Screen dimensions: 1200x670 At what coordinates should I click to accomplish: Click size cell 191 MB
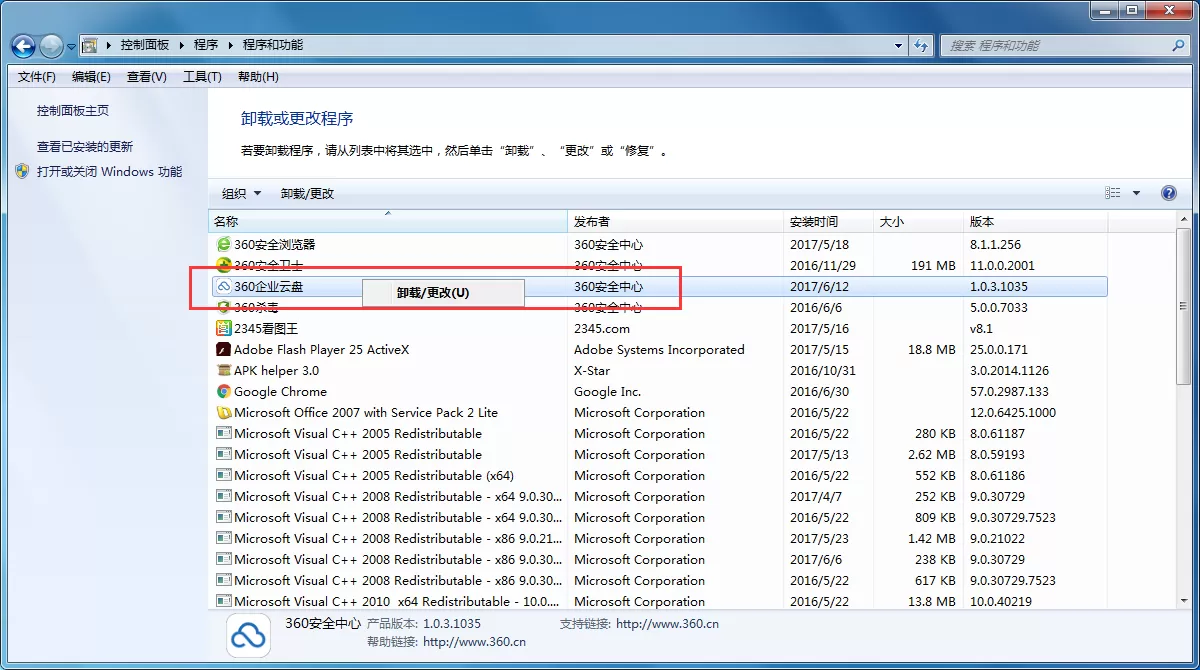[935, 266]
